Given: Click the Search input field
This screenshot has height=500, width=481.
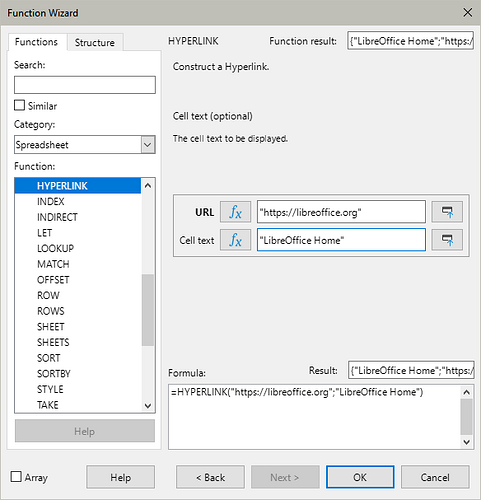Looking at the screenshot, I should click(x=85, y=85).
